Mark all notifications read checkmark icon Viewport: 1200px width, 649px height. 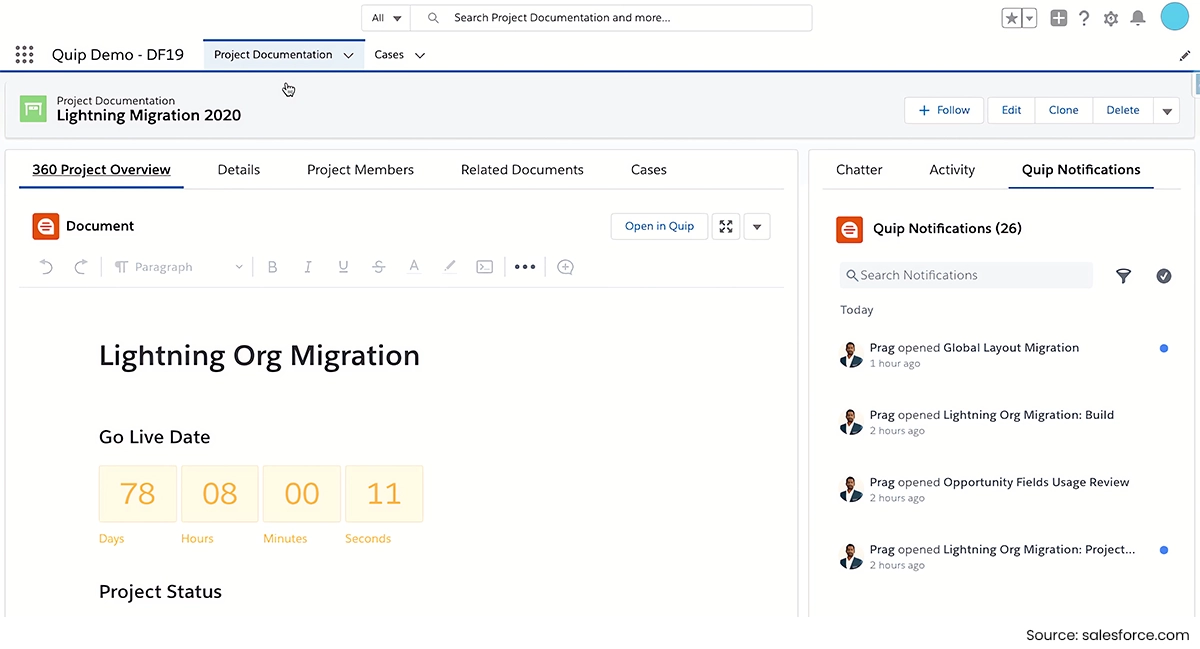pyautogui.click(x=1164, y=276)
